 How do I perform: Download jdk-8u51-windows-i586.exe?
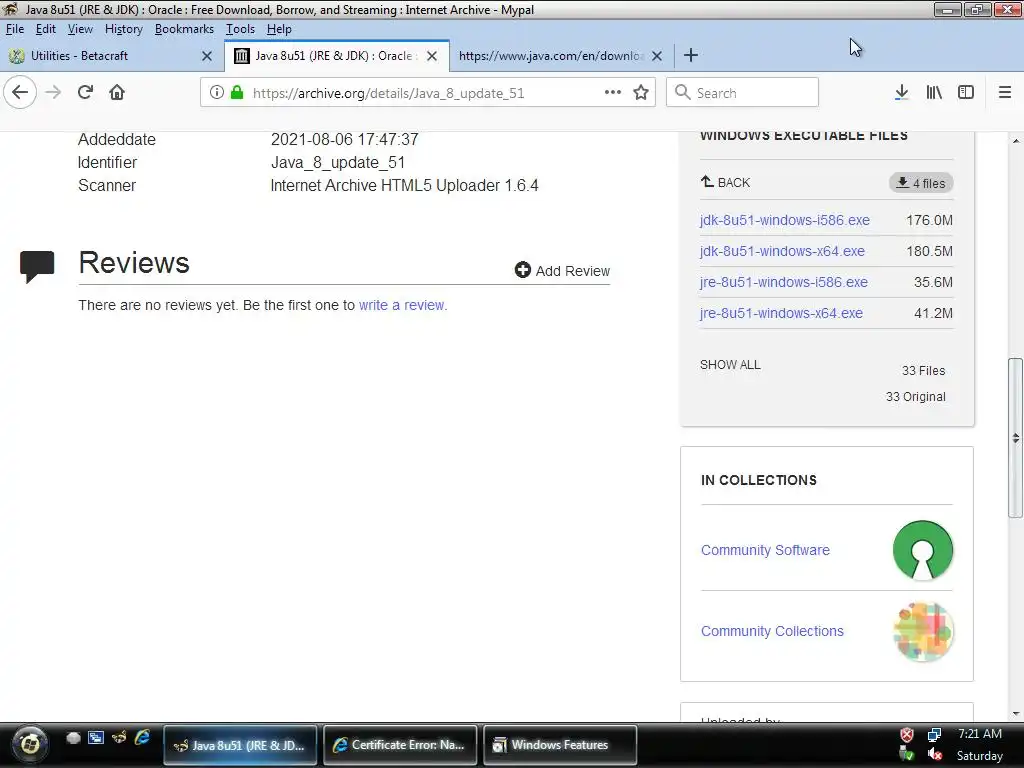(784, 220)
